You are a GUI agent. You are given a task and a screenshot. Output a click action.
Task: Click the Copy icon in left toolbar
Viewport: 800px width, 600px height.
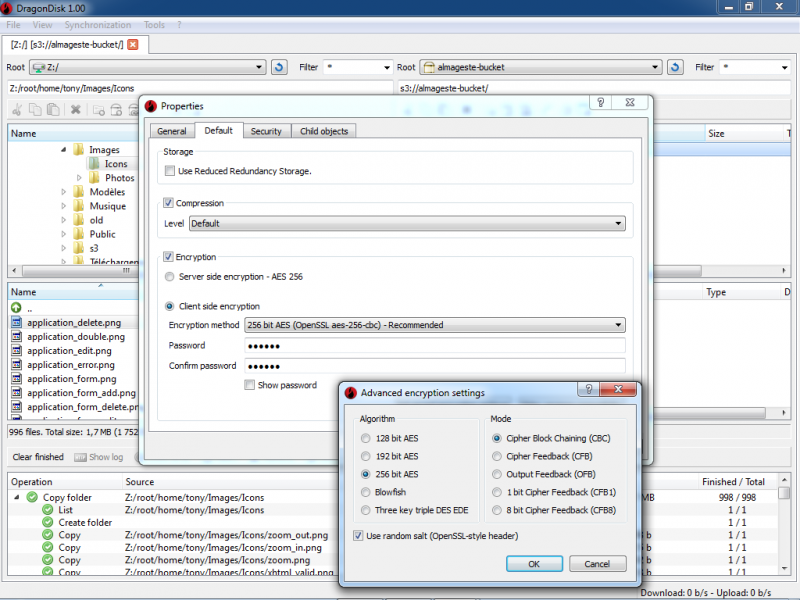click(x=35, y=109)
